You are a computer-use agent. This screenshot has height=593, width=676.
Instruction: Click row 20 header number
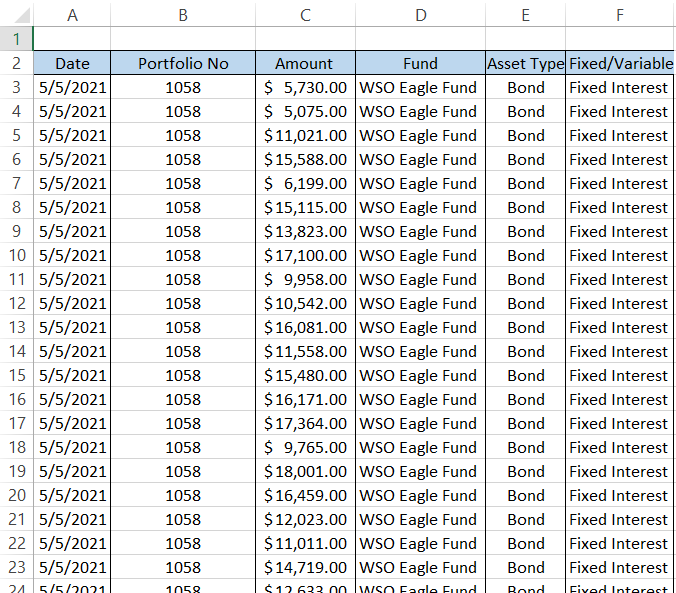pyautogui.click(x=17, y=495)
